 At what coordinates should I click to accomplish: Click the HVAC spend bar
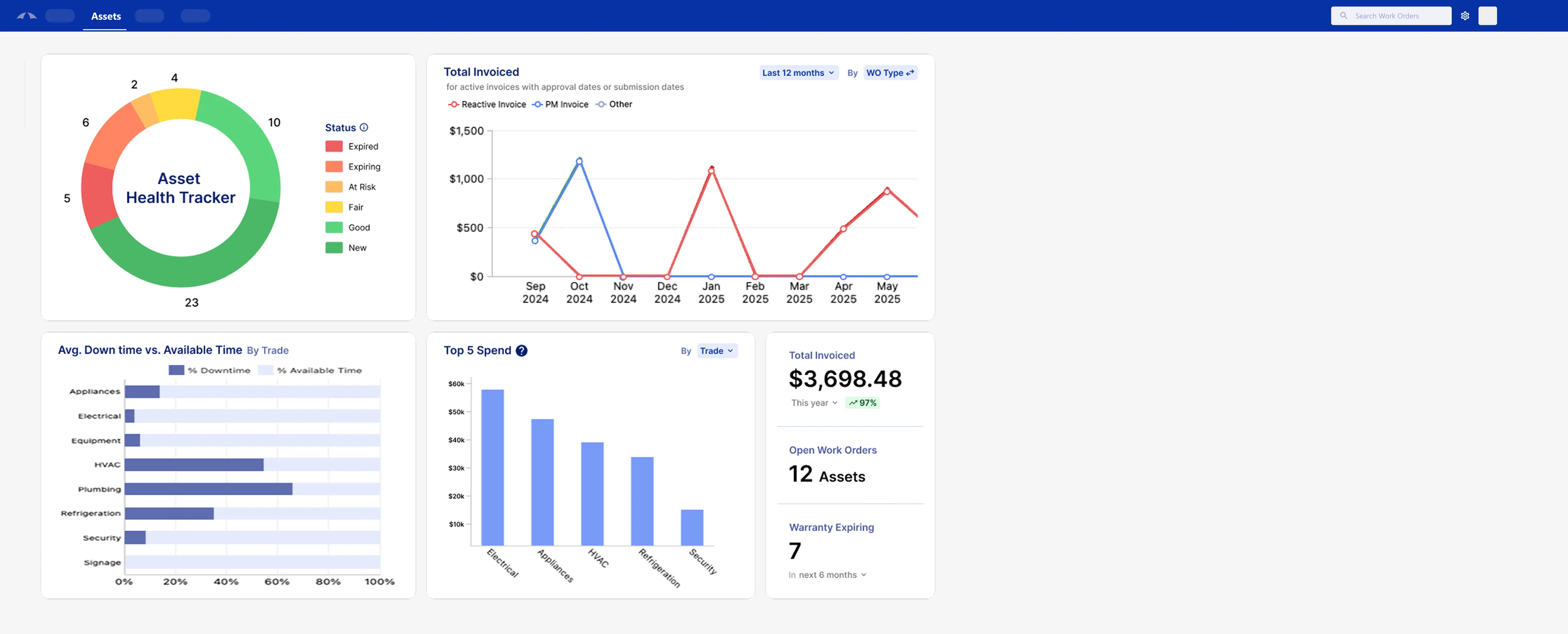tap(592, 494)
